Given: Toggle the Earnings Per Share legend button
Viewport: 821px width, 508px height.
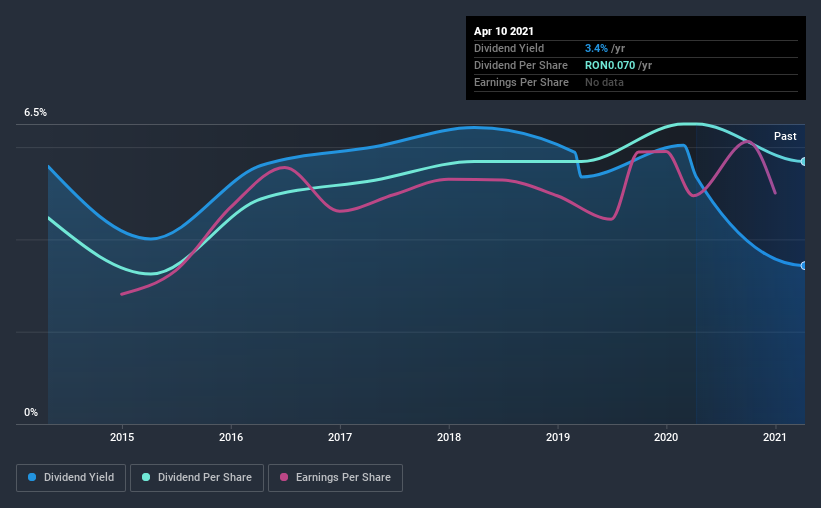Looking at the screenshot, I should pos(336,478).
